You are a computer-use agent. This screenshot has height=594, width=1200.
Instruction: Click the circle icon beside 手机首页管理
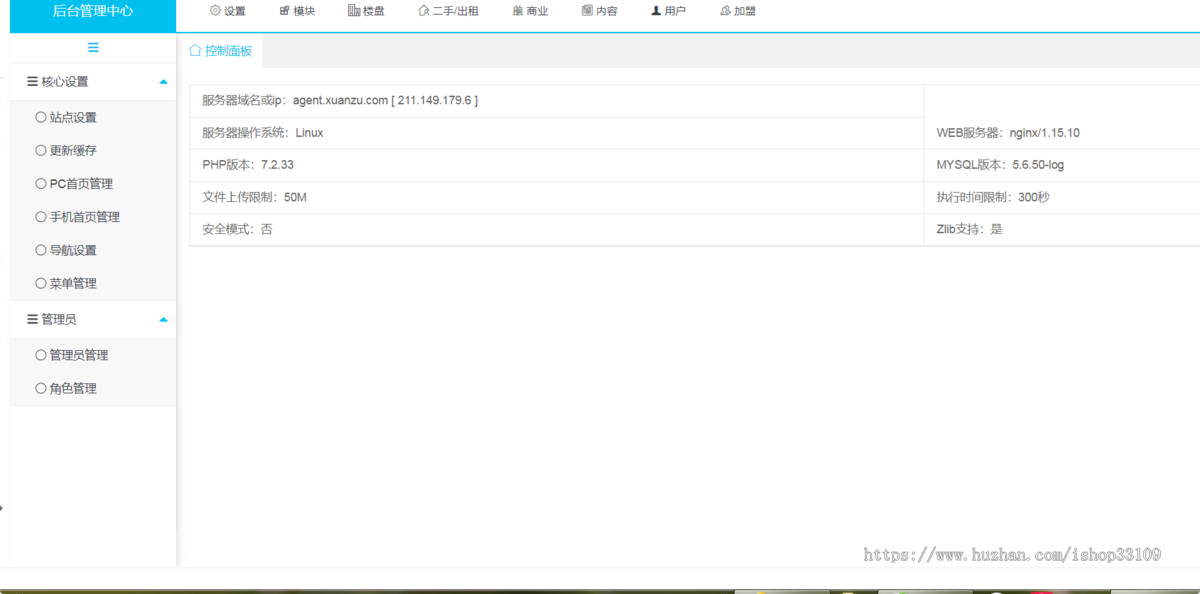click(41, 216)
